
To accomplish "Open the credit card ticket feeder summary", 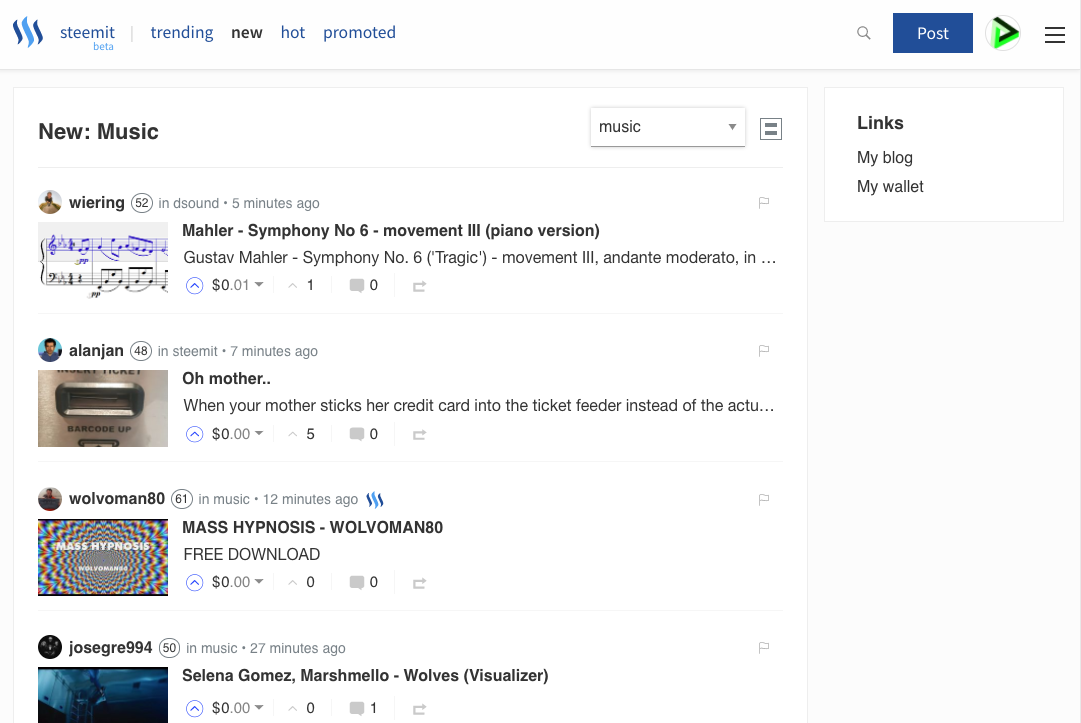I will tap(479, 405).
